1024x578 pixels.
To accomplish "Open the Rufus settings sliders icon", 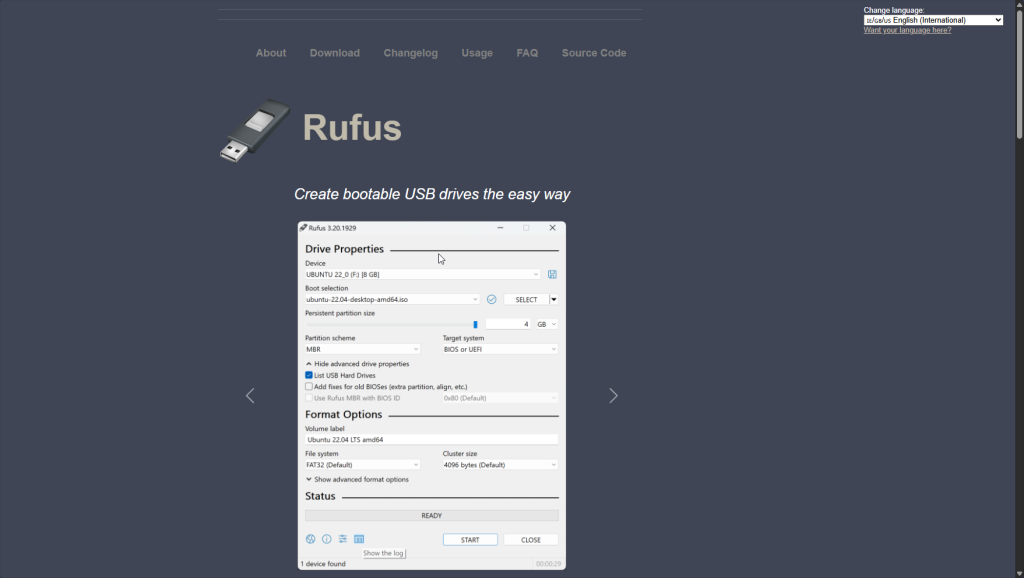I will pyautogui.click(x=342, y=539).
